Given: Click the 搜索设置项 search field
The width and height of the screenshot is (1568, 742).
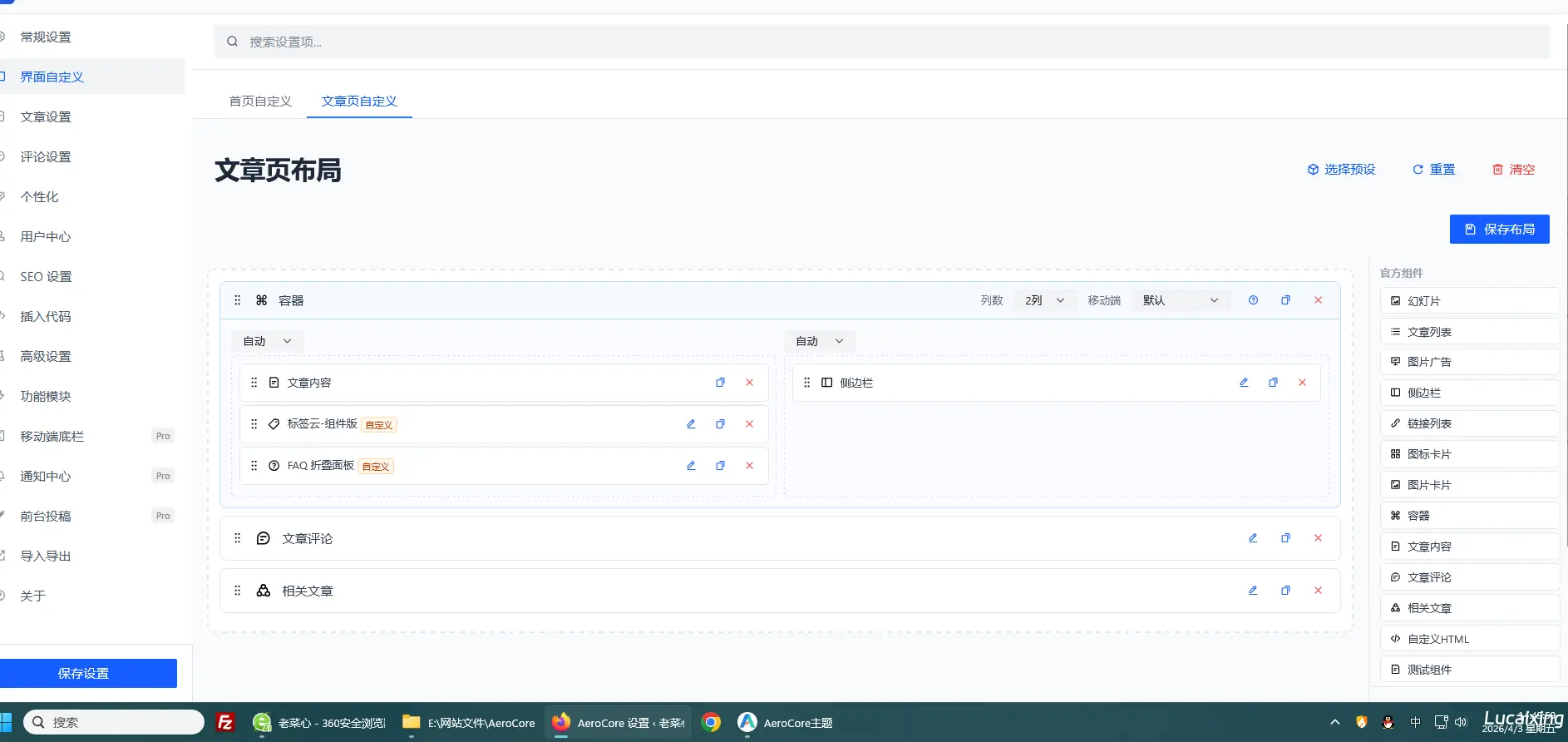Looking at the screenshot, I should tap(881, 42).
